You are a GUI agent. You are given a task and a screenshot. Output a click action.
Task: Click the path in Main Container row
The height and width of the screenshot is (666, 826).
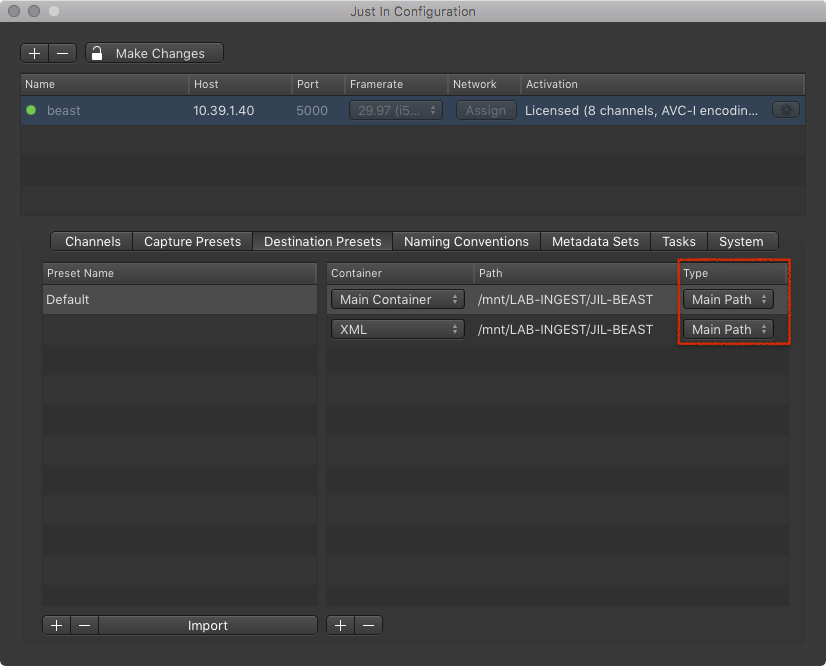click(x=565, y=299)
